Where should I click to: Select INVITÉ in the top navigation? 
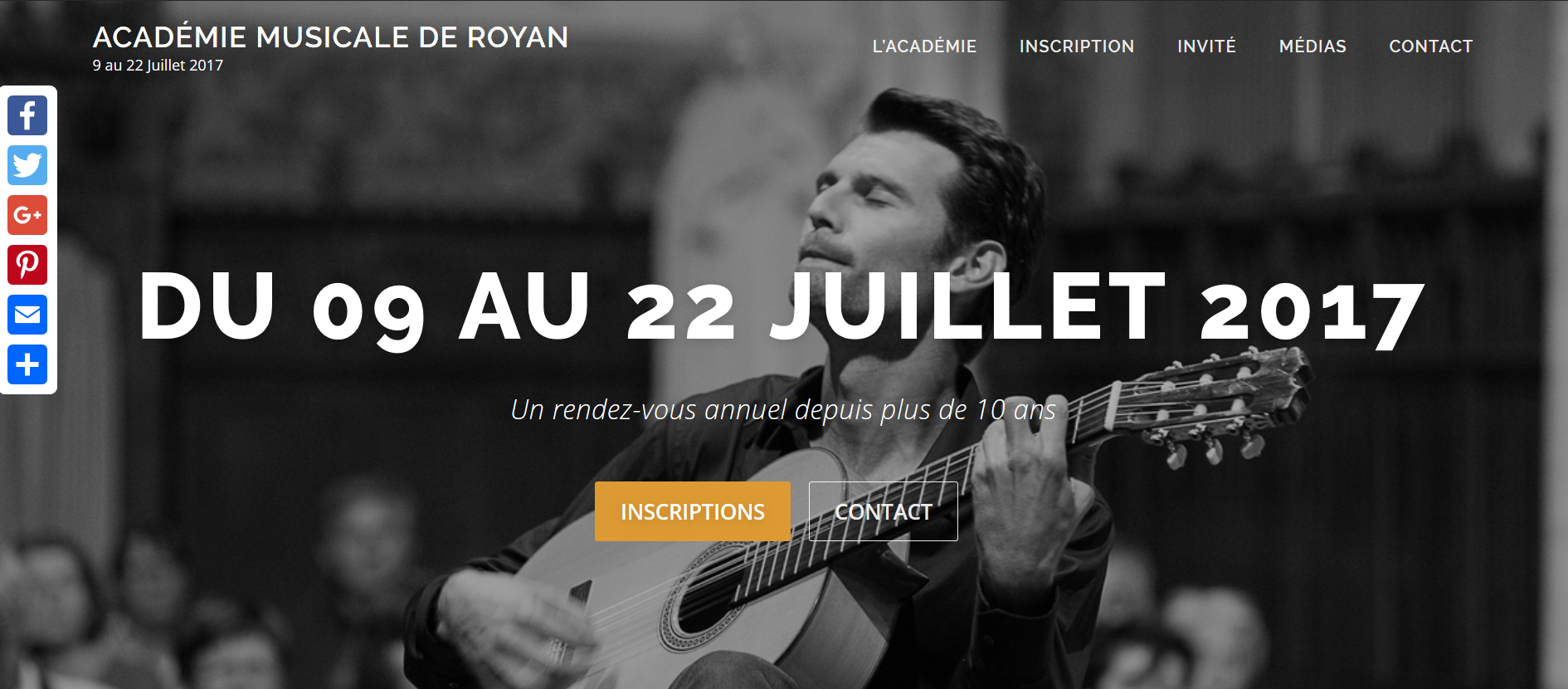(x=1206, y=46)
